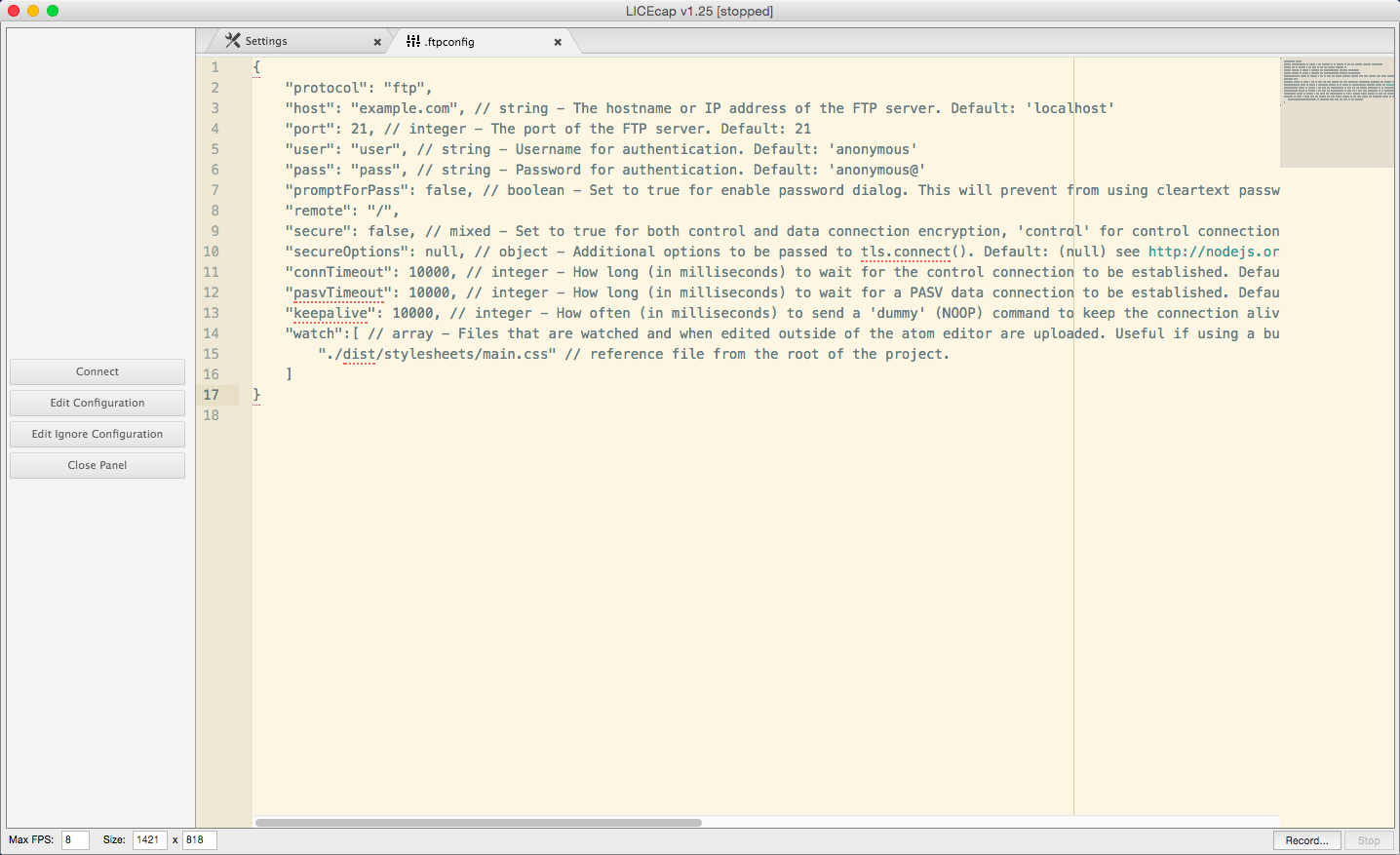Screen dimensions: 1400x855
Task: Click the "secure" key on line 9
Action: click(x=318, y=231)
